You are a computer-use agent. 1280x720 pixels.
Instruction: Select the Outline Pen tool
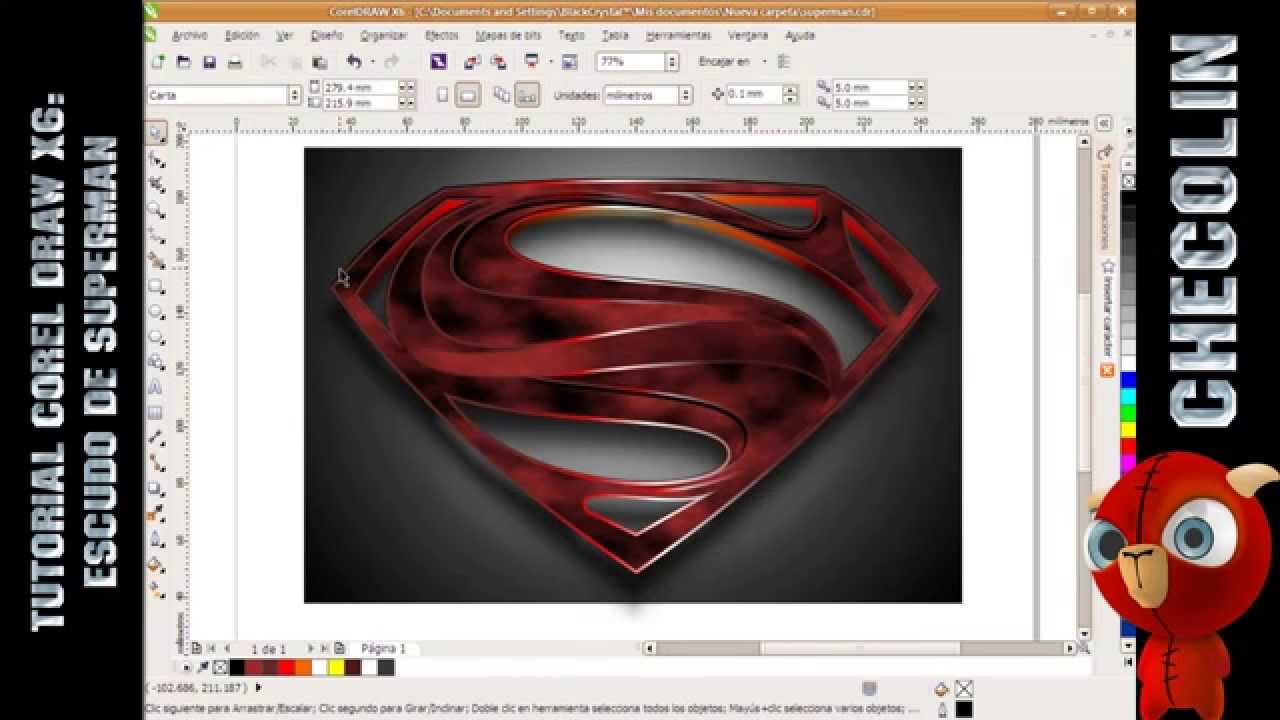[x=157, y=539]
